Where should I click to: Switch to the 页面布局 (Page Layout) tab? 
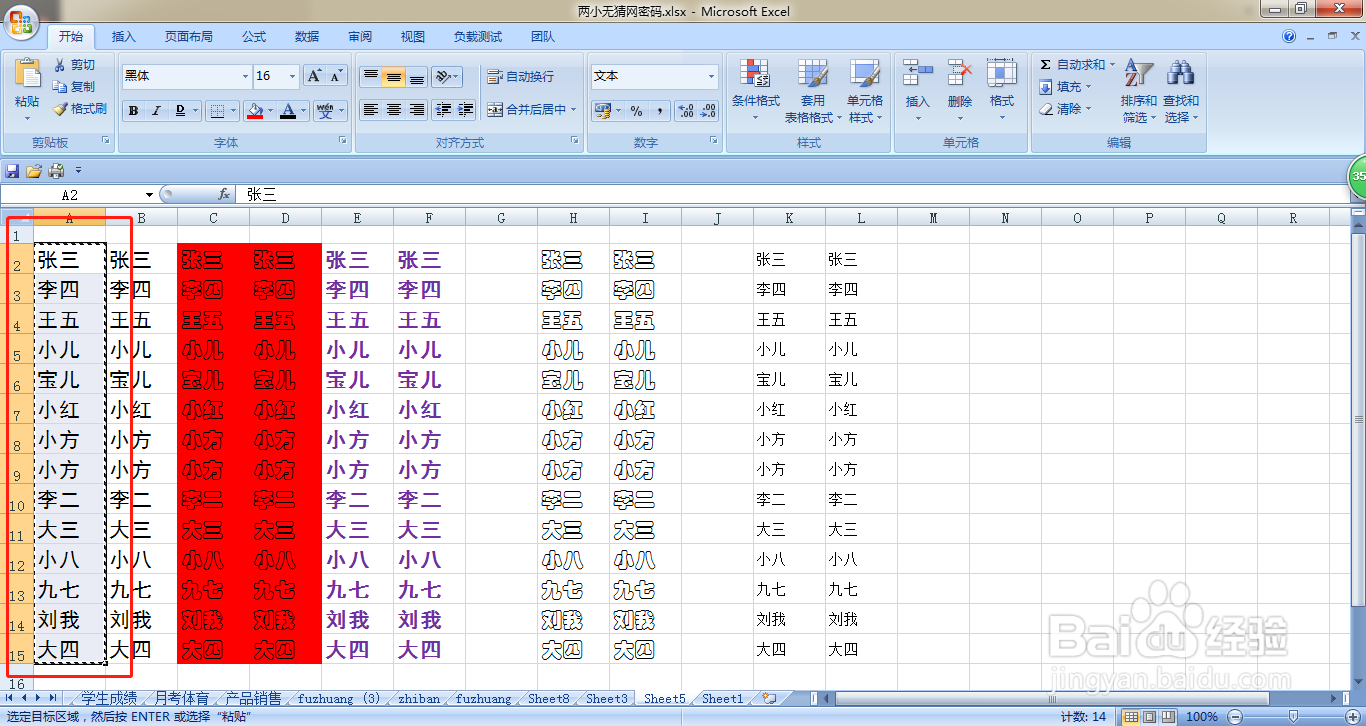click(189, 37)
